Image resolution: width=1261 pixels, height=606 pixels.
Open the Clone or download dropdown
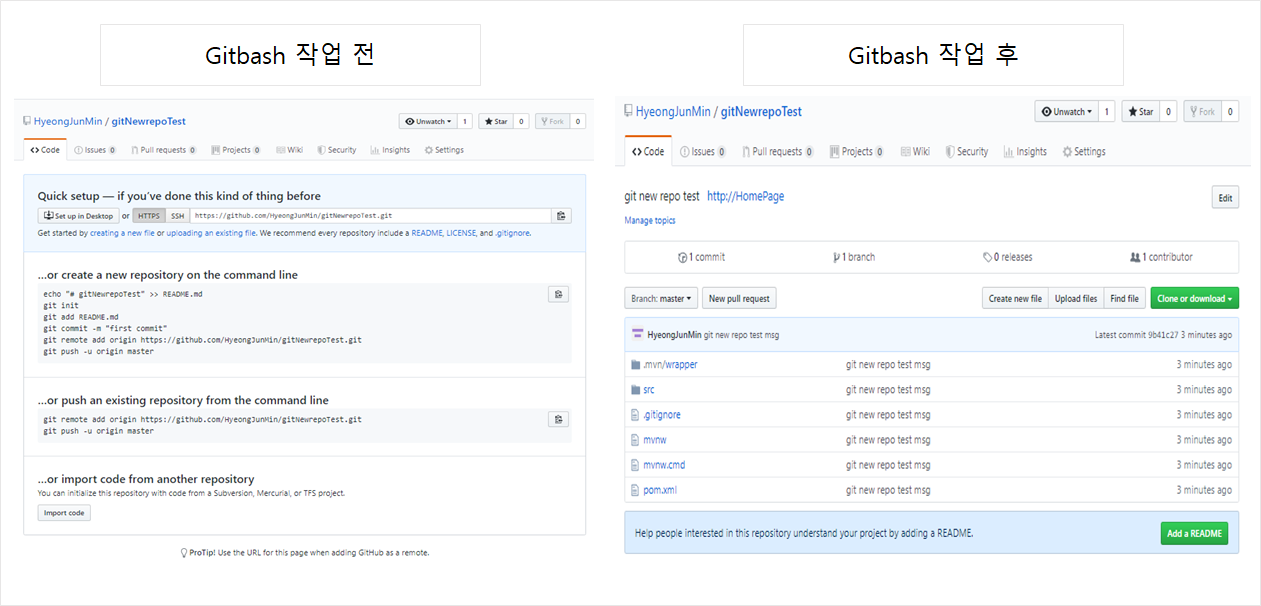click(1194, 298)
